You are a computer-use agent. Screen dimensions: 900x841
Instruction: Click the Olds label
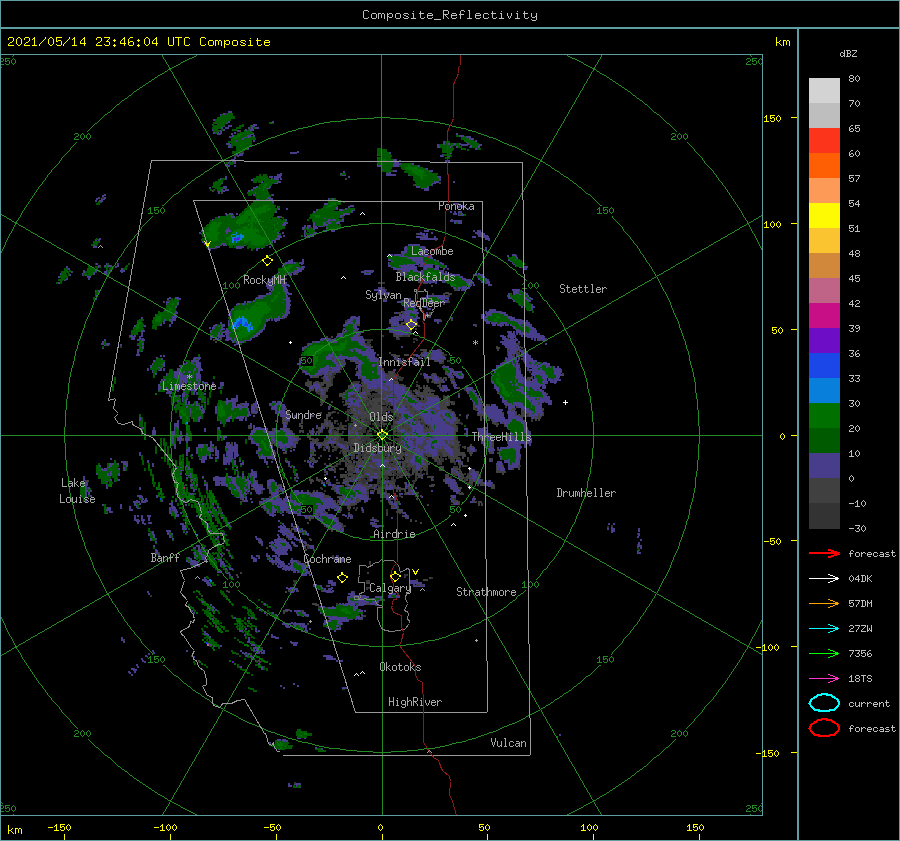(381, 417)
